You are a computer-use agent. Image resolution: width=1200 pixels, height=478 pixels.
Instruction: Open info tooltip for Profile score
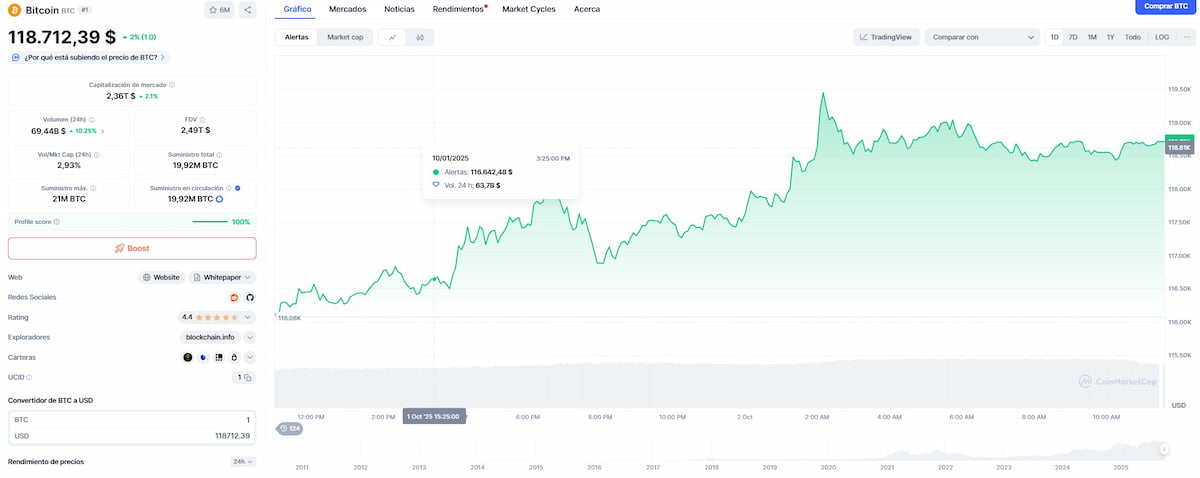click(x=57, y=222)
